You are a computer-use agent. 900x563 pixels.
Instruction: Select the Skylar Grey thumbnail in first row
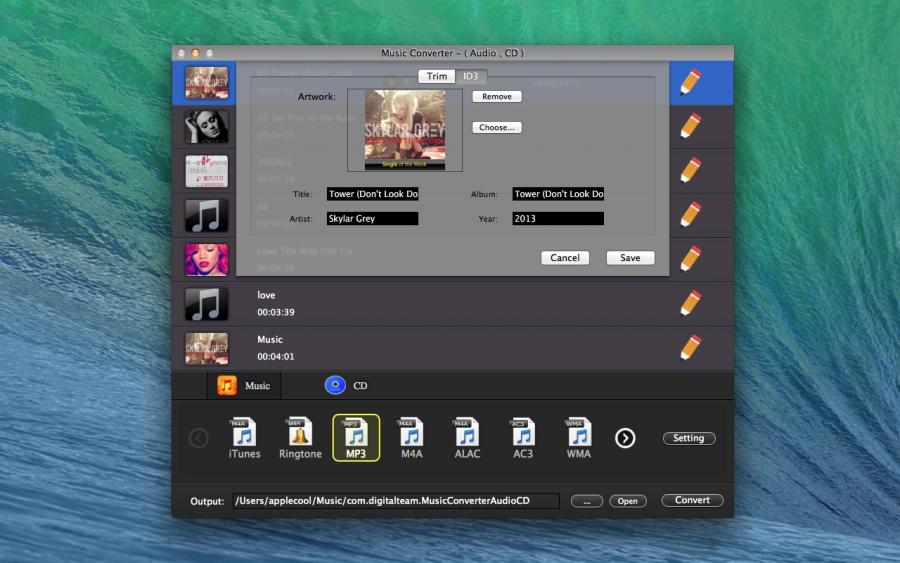point(207,83)
